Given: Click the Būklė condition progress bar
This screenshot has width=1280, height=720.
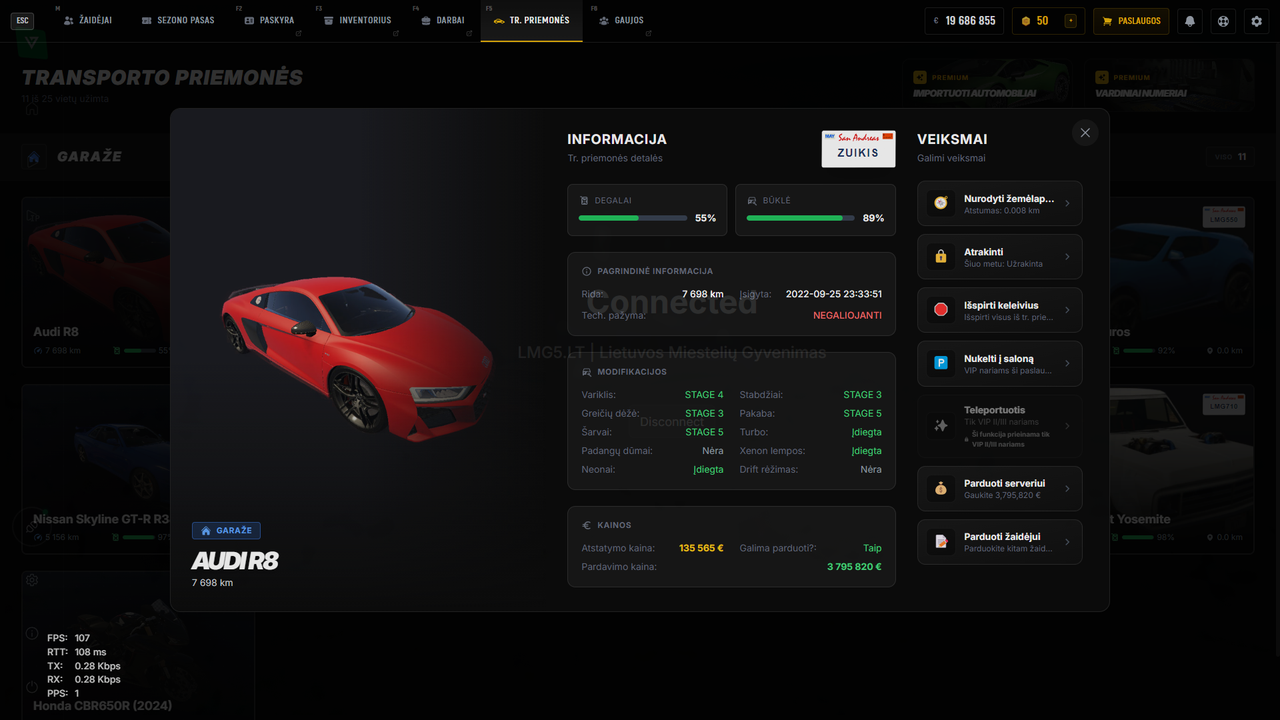Looking at the screenshot, I should pos(801,217).
